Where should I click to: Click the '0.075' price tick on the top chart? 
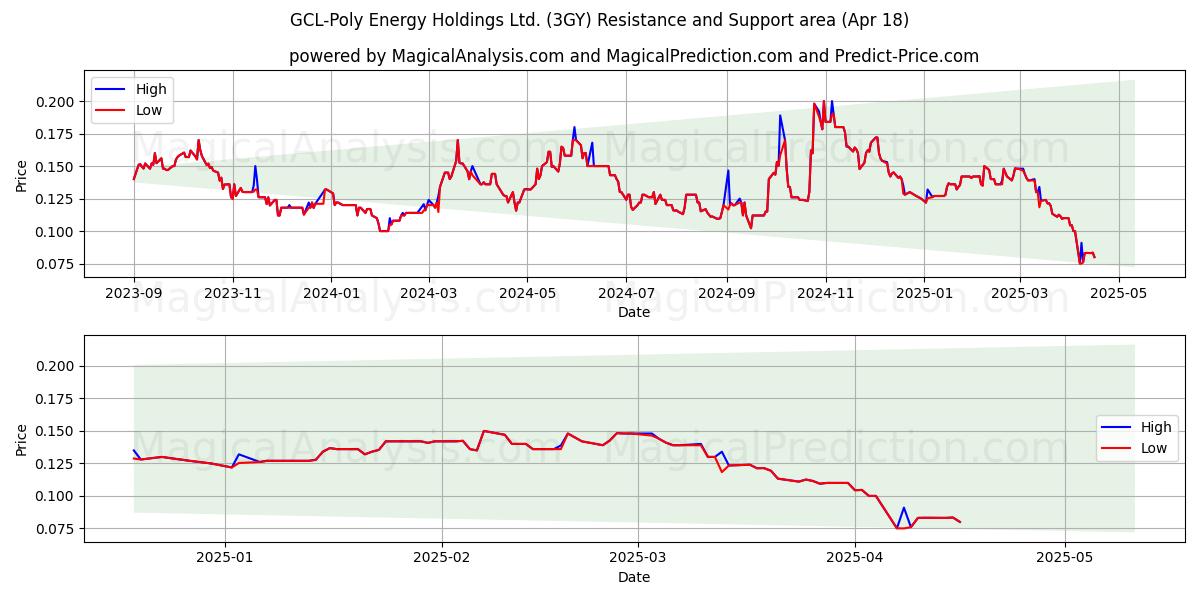tap(56, 264)
